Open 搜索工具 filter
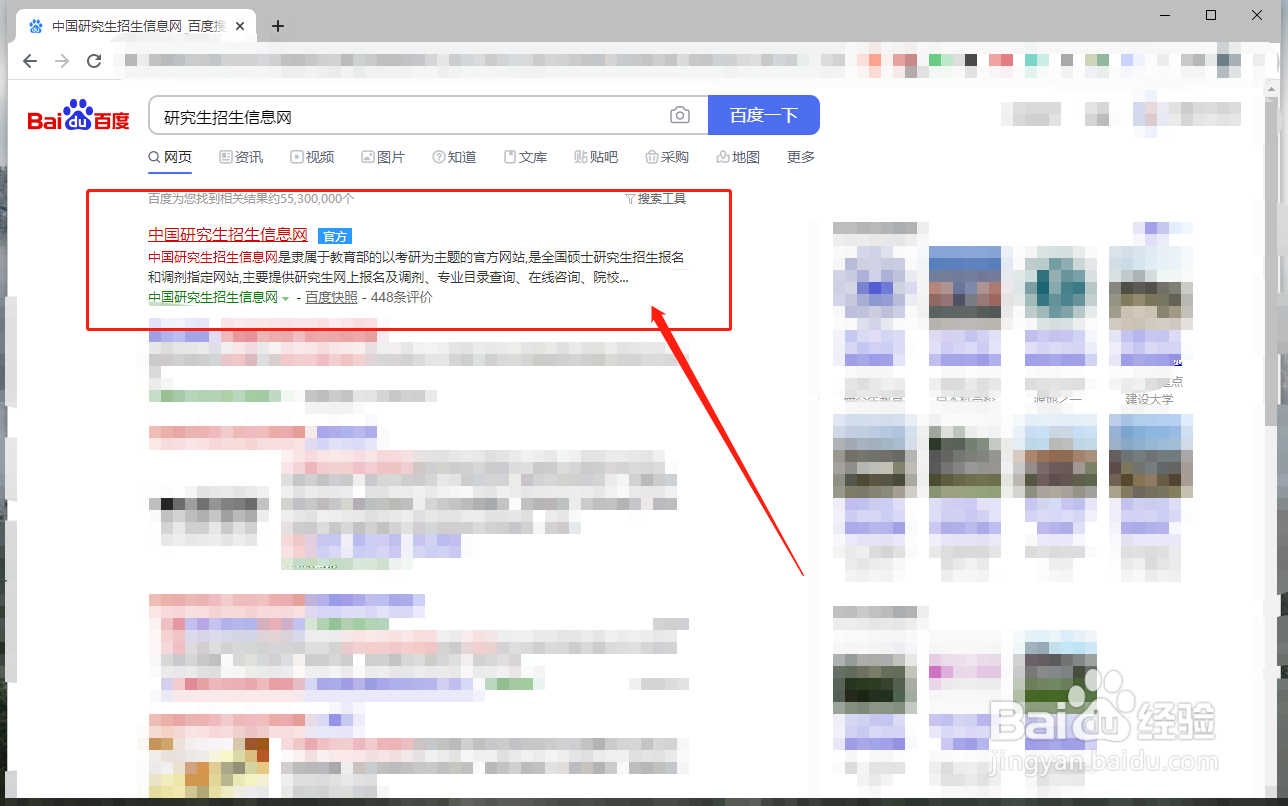The height and width of the screenshot is (806, 1288). point(655,198)
